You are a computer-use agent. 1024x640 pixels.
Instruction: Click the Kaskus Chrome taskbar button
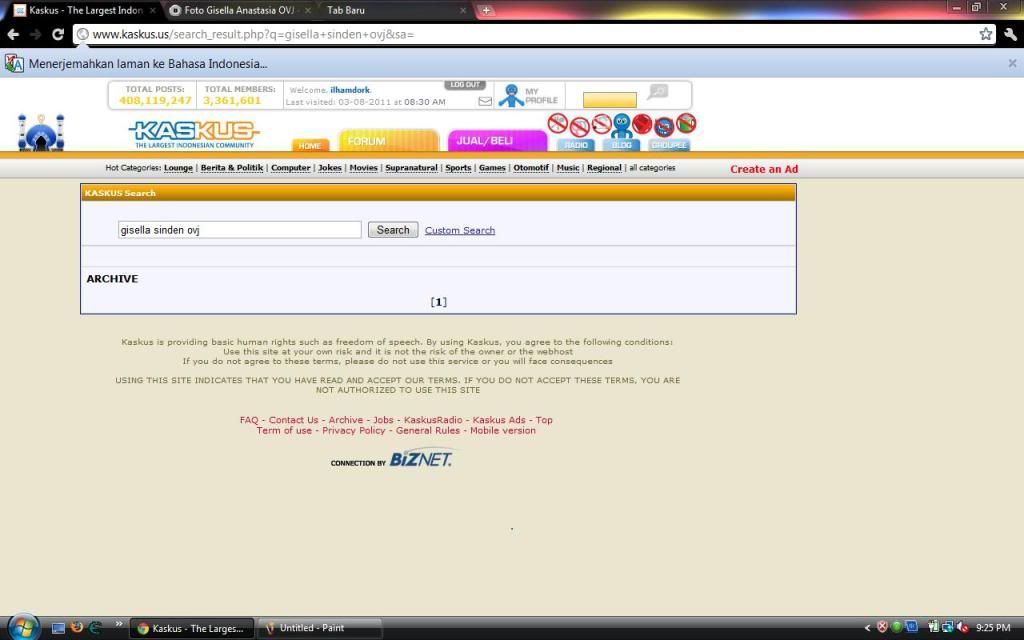point(192,628)
